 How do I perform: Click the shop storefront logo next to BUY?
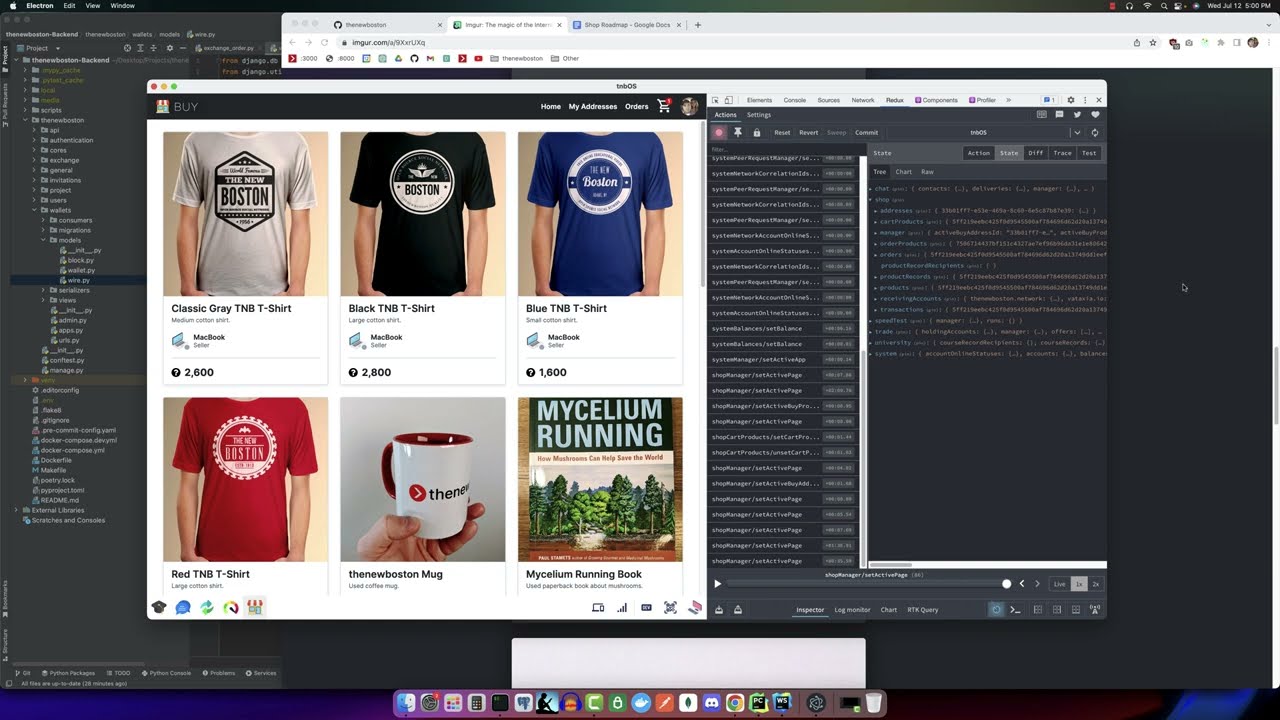coord(163,106)
